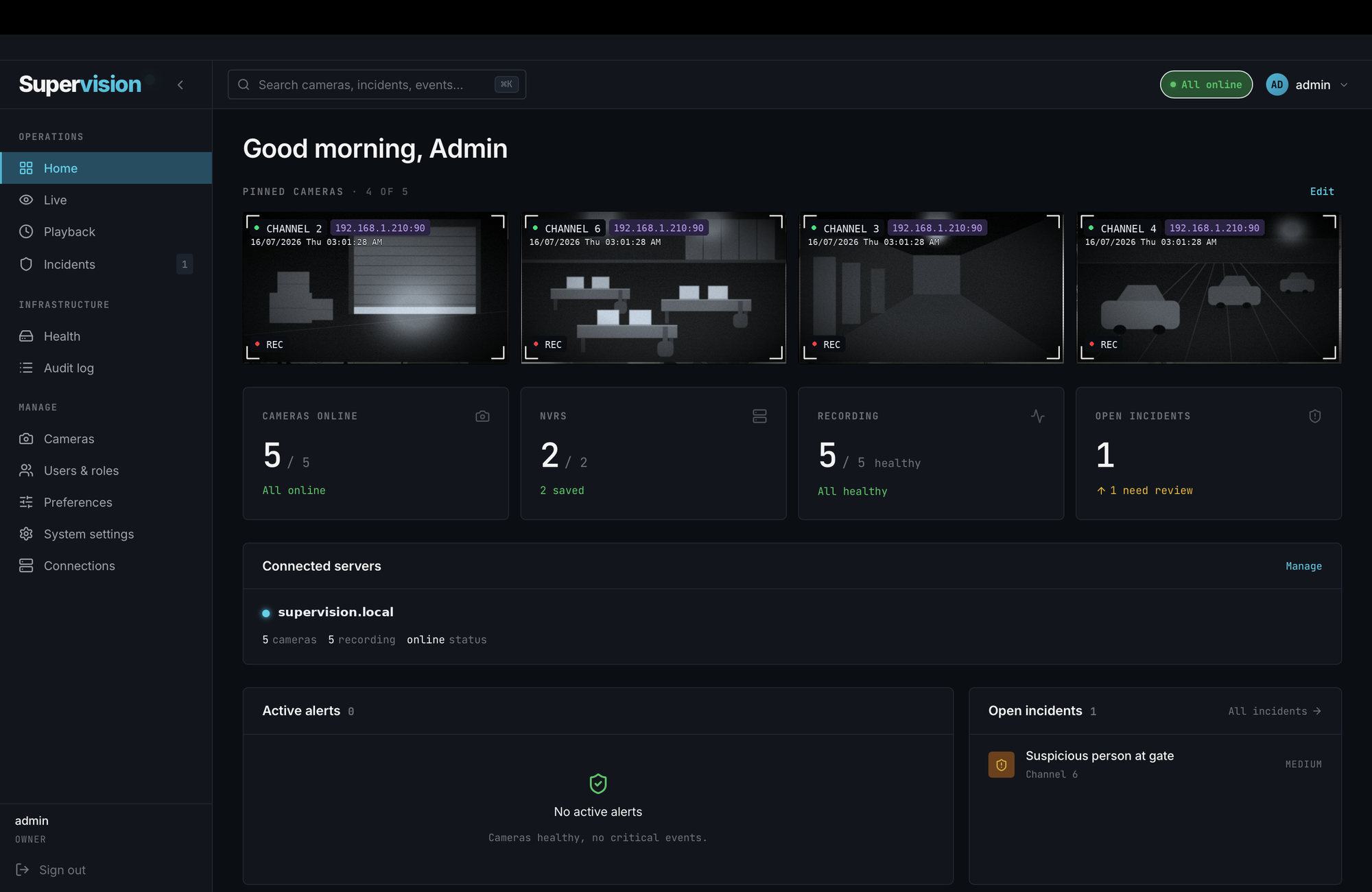
Task: Click the search magnifier icon
Action: coord(244,84)
